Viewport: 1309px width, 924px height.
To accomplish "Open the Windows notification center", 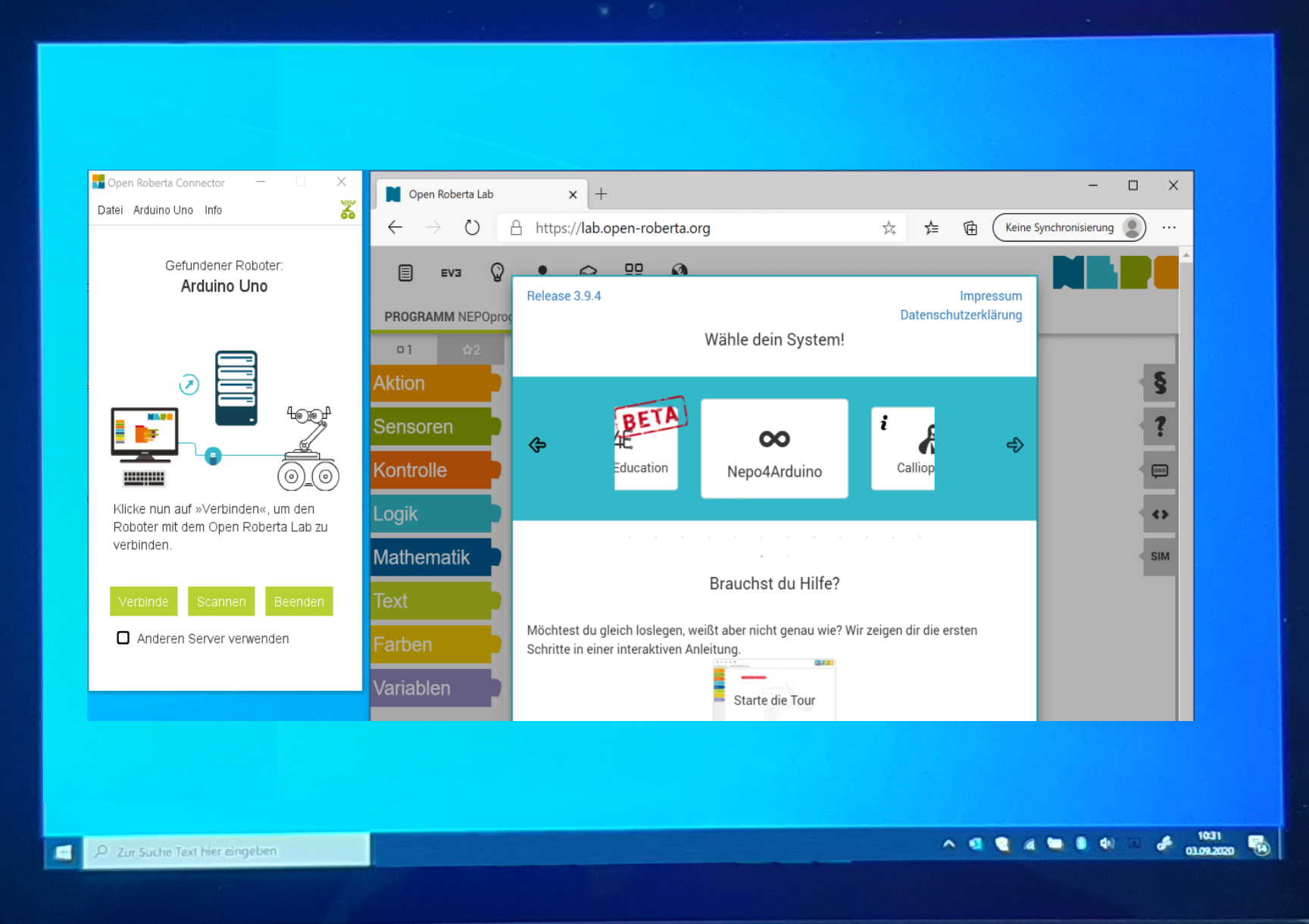I will coord(1258,845).
